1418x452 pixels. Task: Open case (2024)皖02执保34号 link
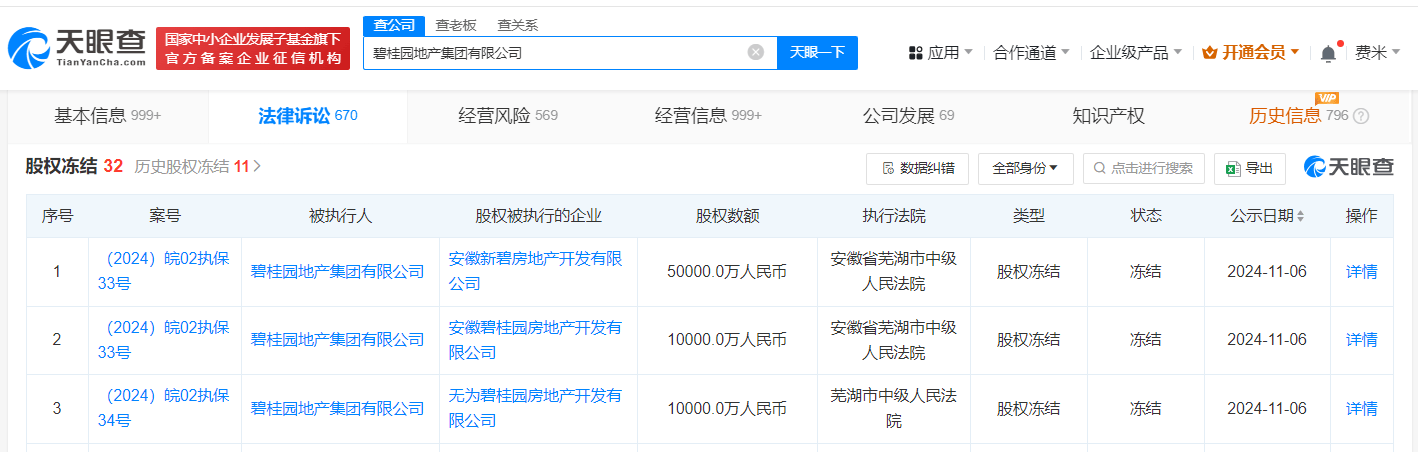point(165,408)
